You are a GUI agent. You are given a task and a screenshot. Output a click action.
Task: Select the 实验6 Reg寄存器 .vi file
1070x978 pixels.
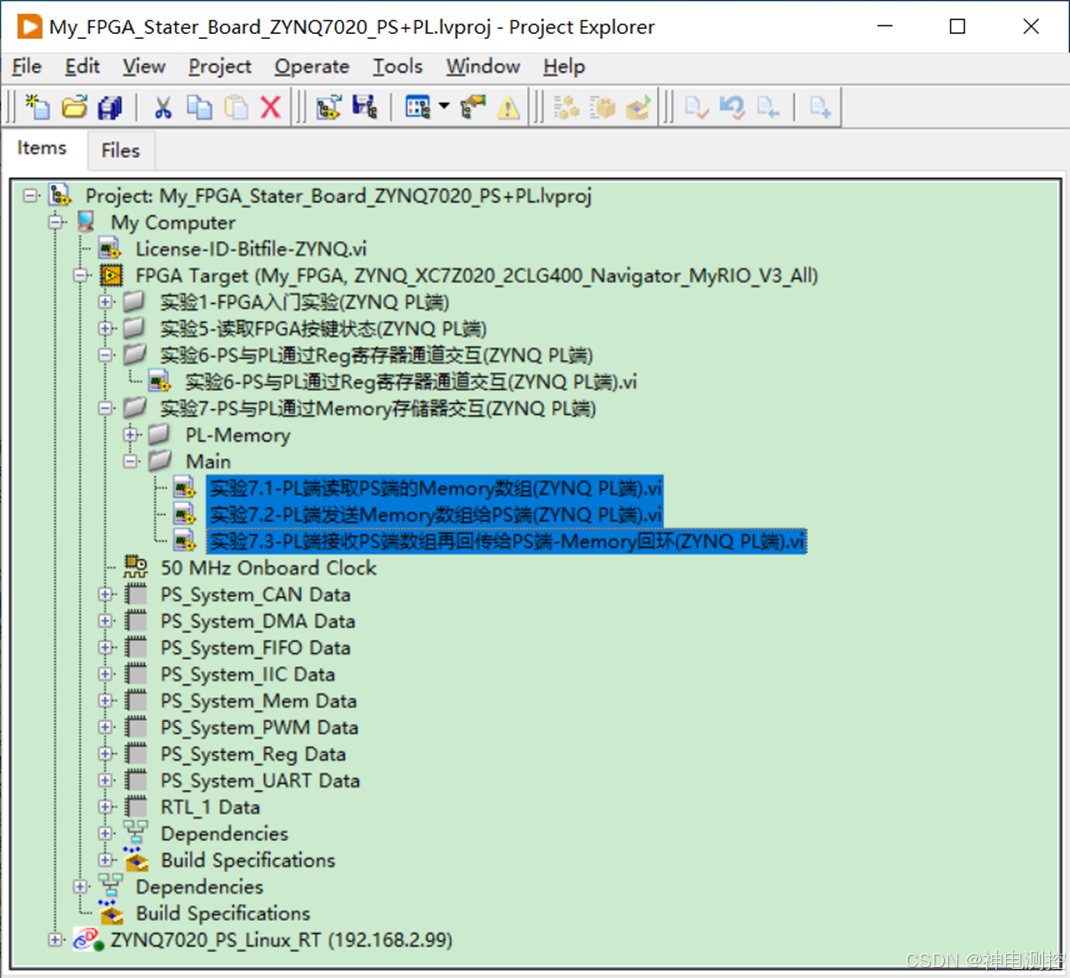(411, 382)
